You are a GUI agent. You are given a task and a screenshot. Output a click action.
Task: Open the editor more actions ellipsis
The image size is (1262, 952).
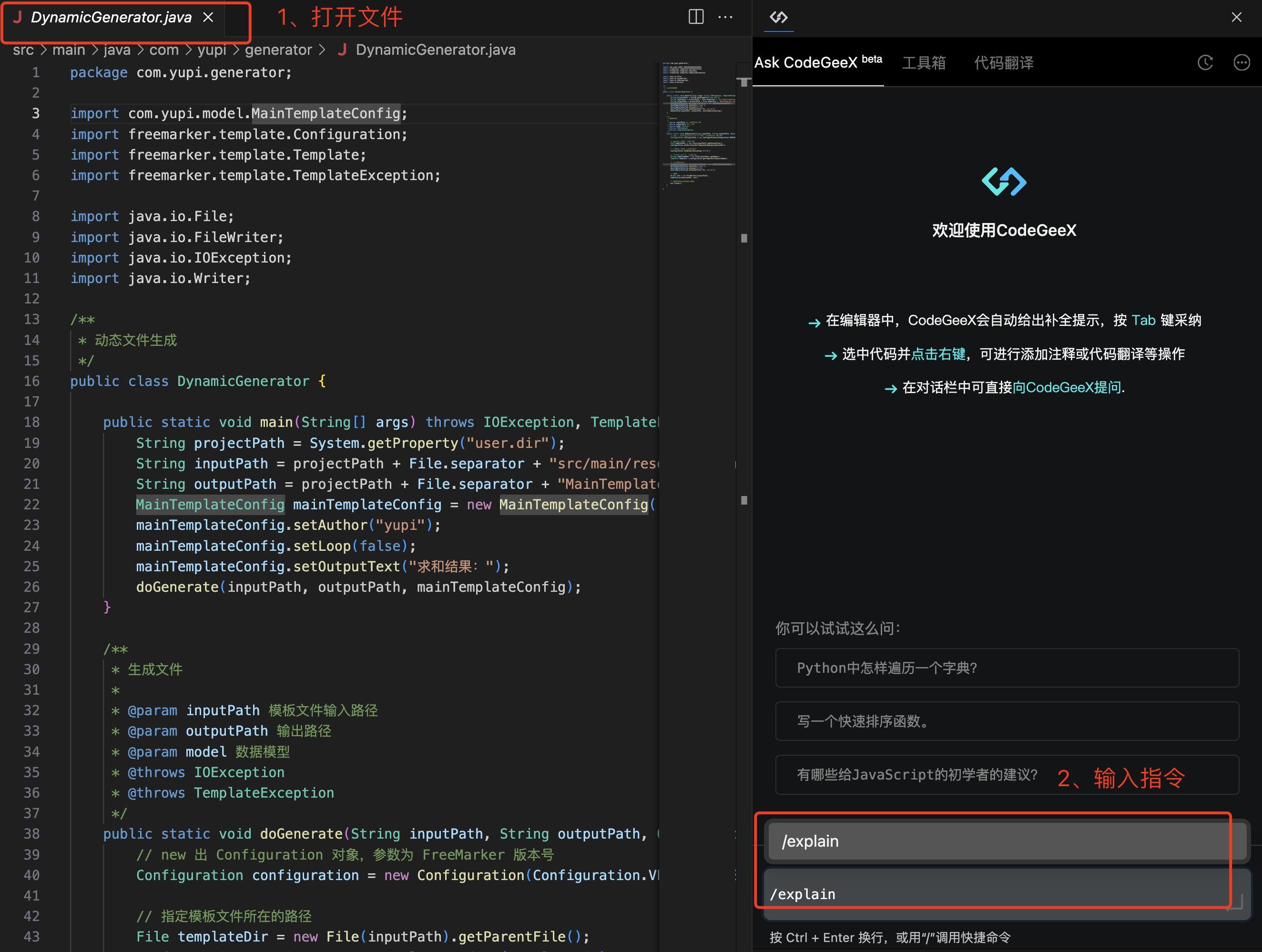(x=725, y=17)
